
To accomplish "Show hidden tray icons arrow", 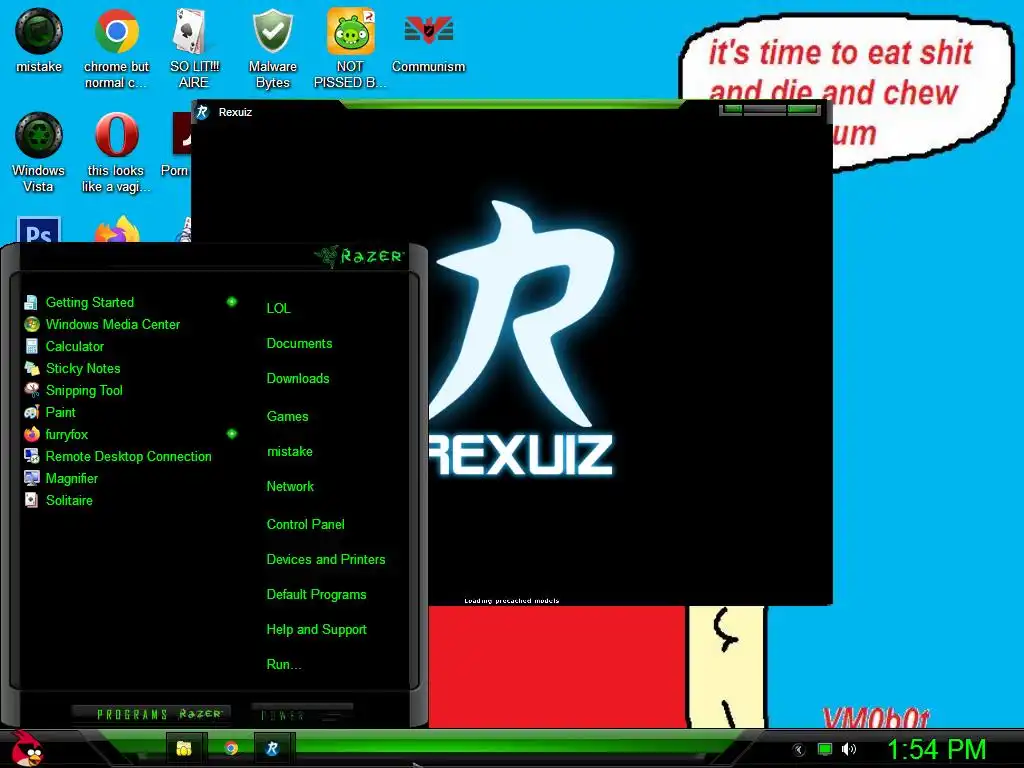I will 798,750.
